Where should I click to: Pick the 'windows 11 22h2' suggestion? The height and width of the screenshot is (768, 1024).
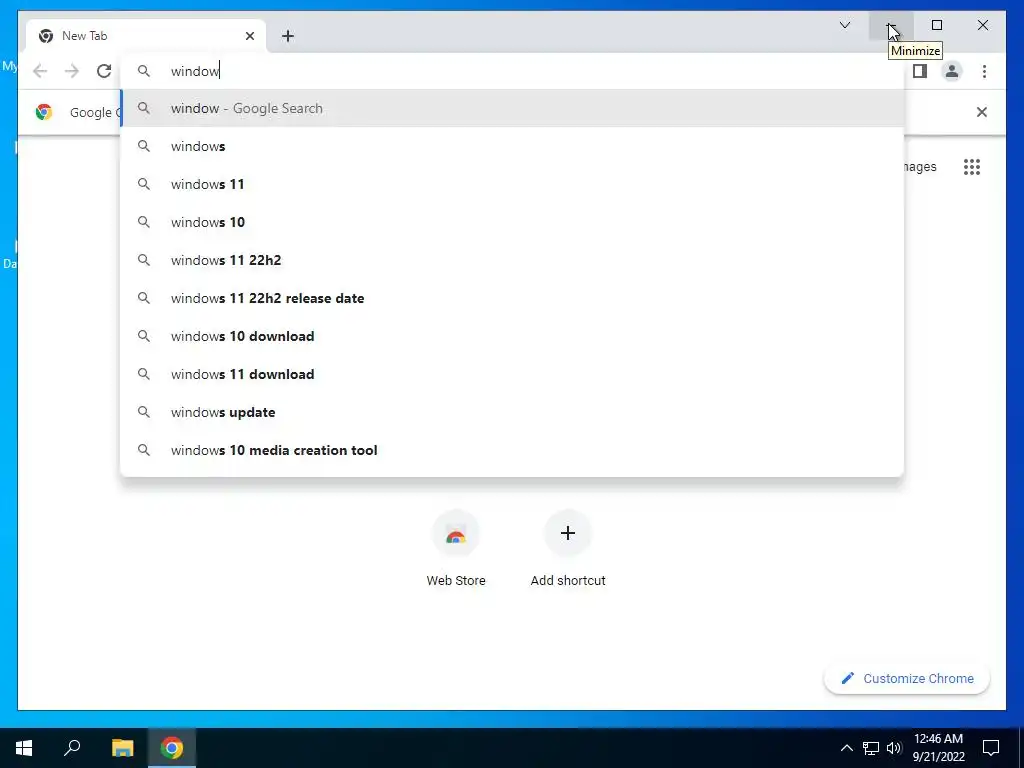[513, 260]
